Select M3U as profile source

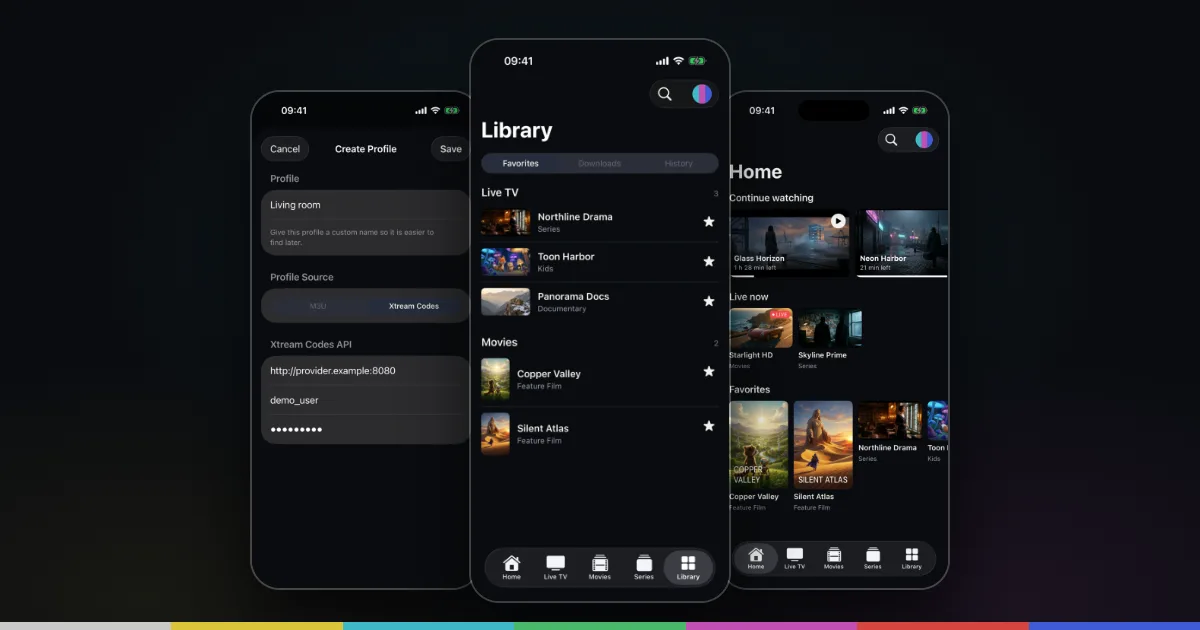point(318,306)
